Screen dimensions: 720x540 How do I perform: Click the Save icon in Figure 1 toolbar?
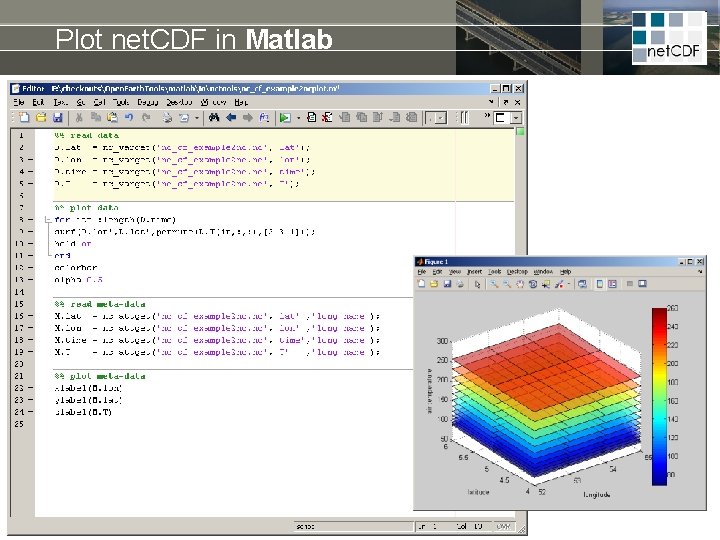pyautogui.click(x=447, y=284)
